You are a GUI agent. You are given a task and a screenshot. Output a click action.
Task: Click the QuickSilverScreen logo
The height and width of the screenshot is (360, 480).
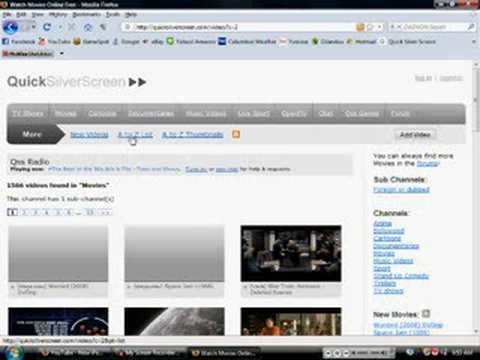pyautogui.click(x=77, y=82)
